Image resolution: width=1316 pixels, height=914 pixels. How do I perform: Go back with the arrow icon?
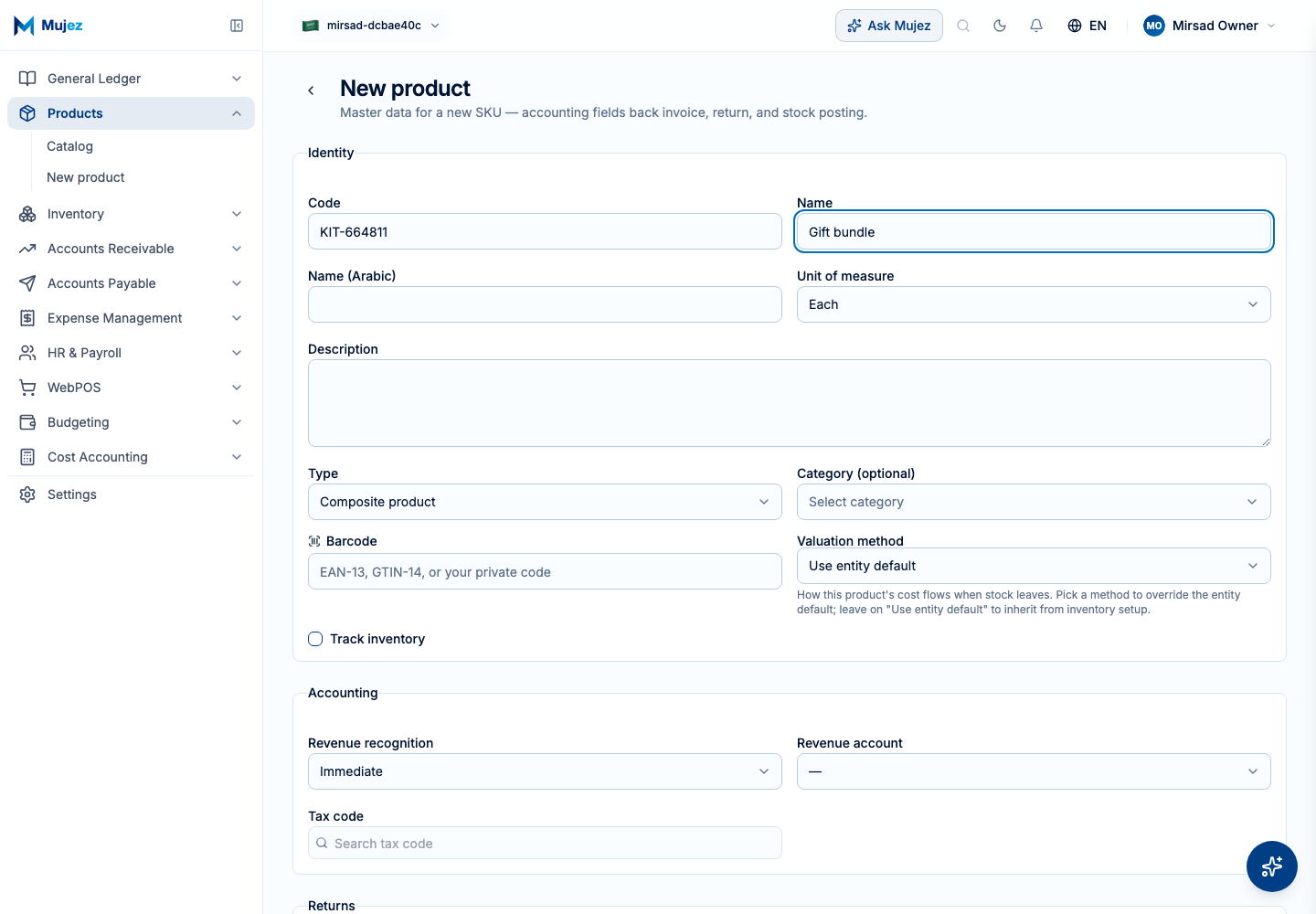tap(311, 90)
